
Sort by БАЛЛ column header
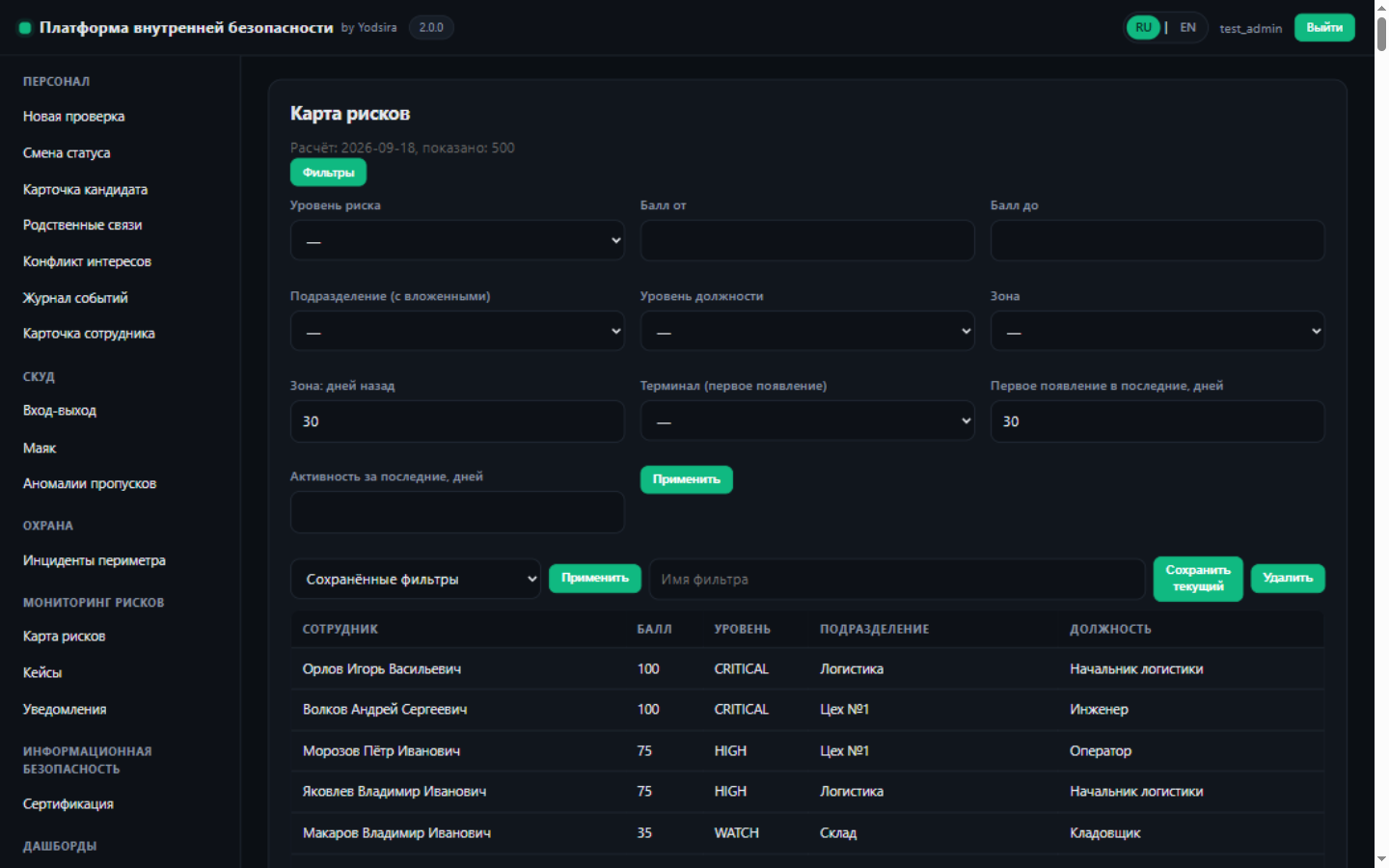(654, 629)
